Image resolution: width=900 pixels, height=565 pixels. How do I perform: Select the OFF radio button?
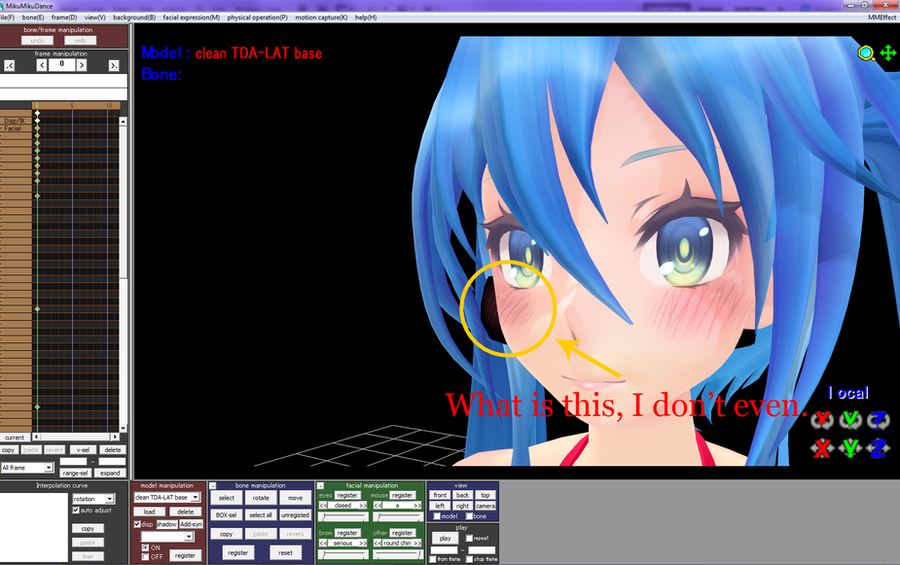tap(145, 556)
